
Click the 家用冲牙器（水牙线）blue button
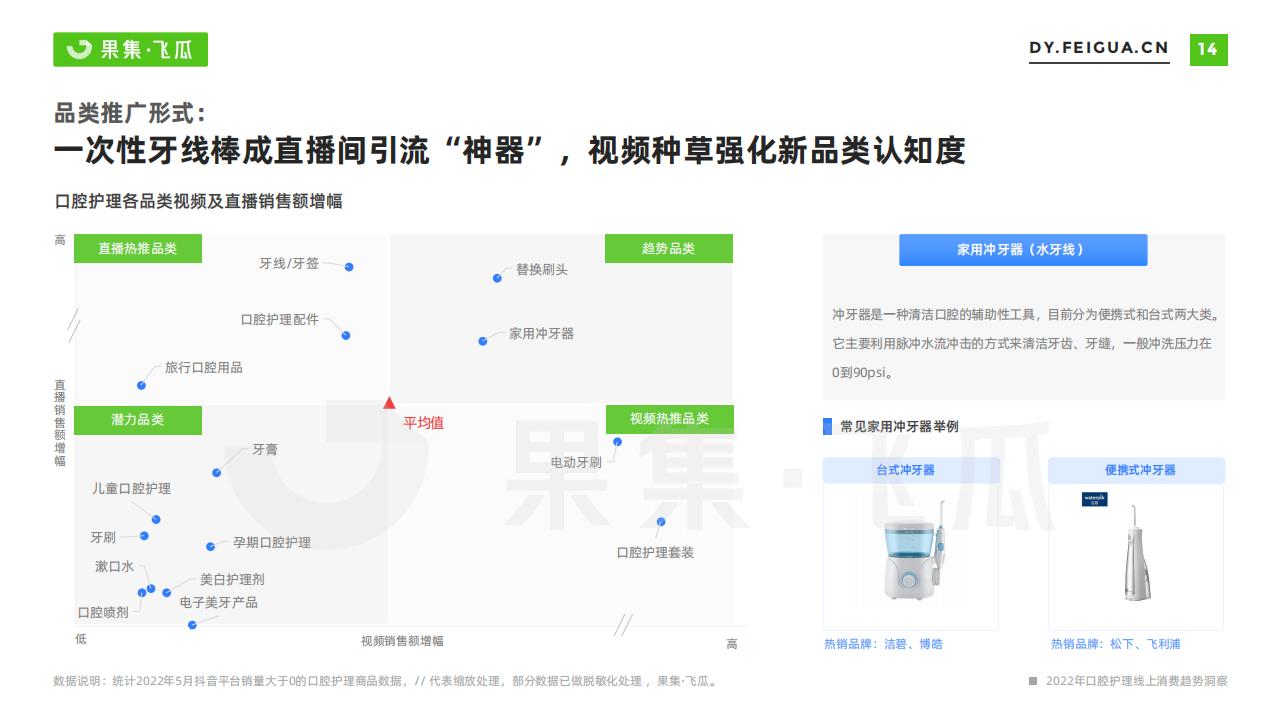click(1023, 250)
